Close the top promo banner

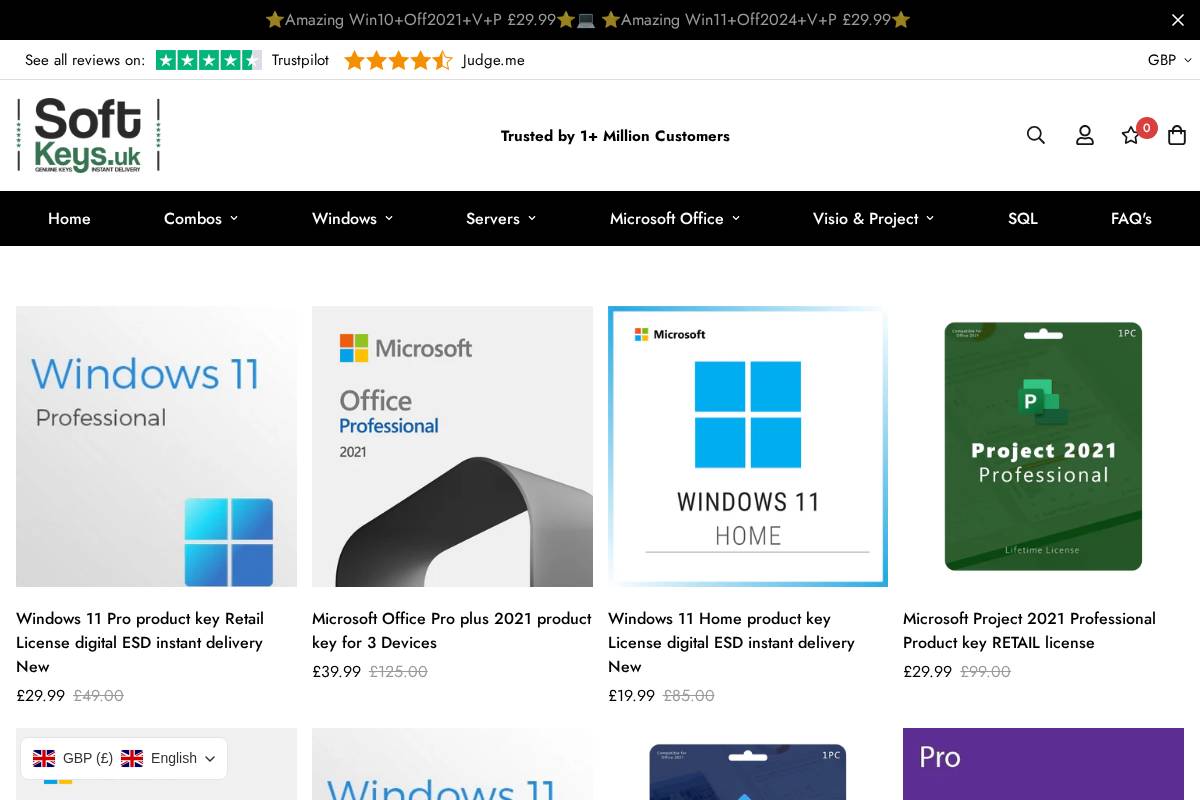click(1178, 20)
